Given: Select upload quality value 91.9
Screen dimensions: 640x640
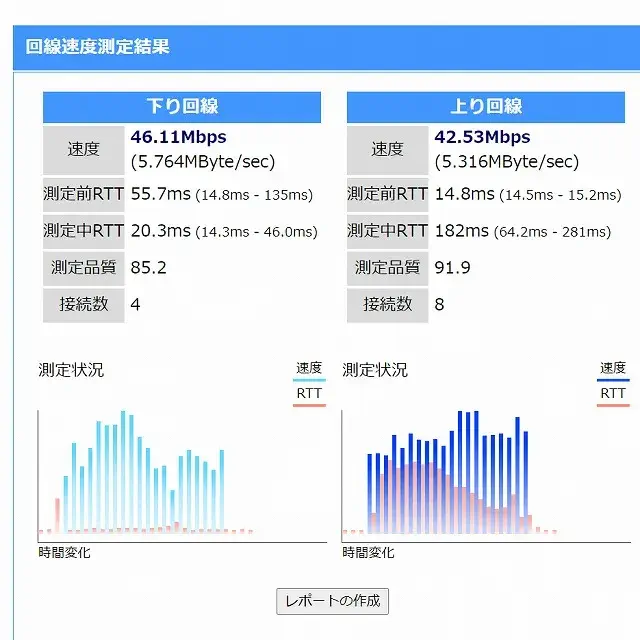Looking at the screenshot, I should (452, 268).
